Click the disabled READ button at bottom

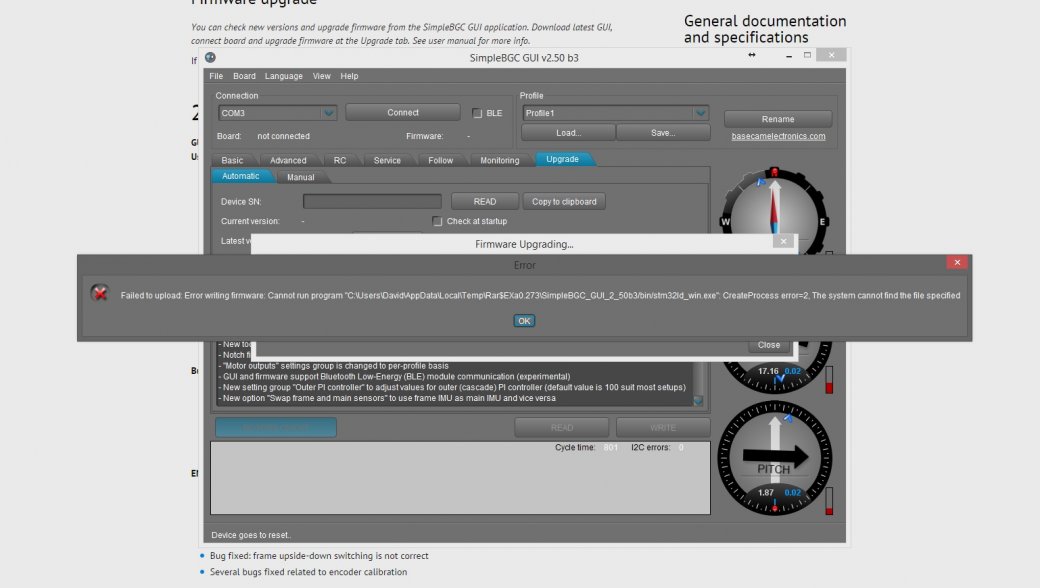point(562,428)
